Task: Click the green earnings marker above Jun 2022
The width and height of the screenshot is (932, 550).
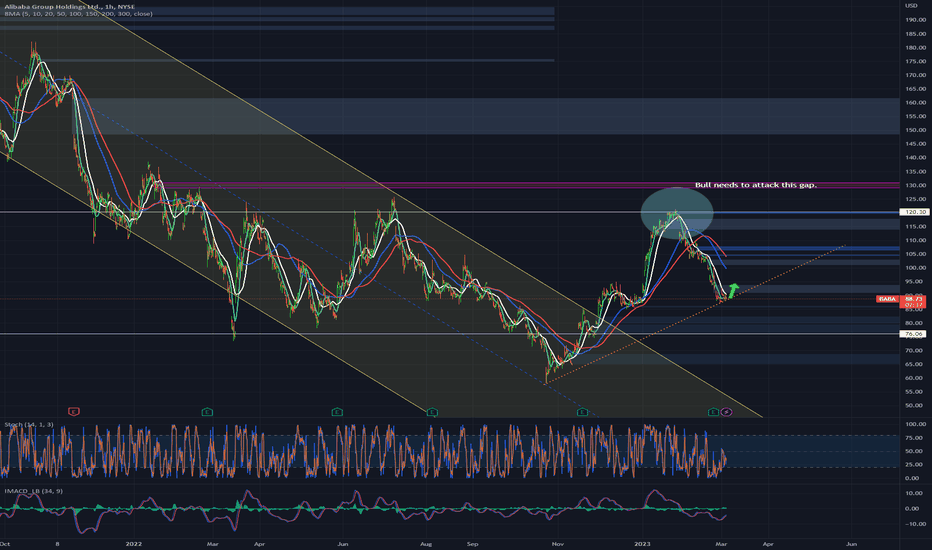Action: click(x=337, y=411)
